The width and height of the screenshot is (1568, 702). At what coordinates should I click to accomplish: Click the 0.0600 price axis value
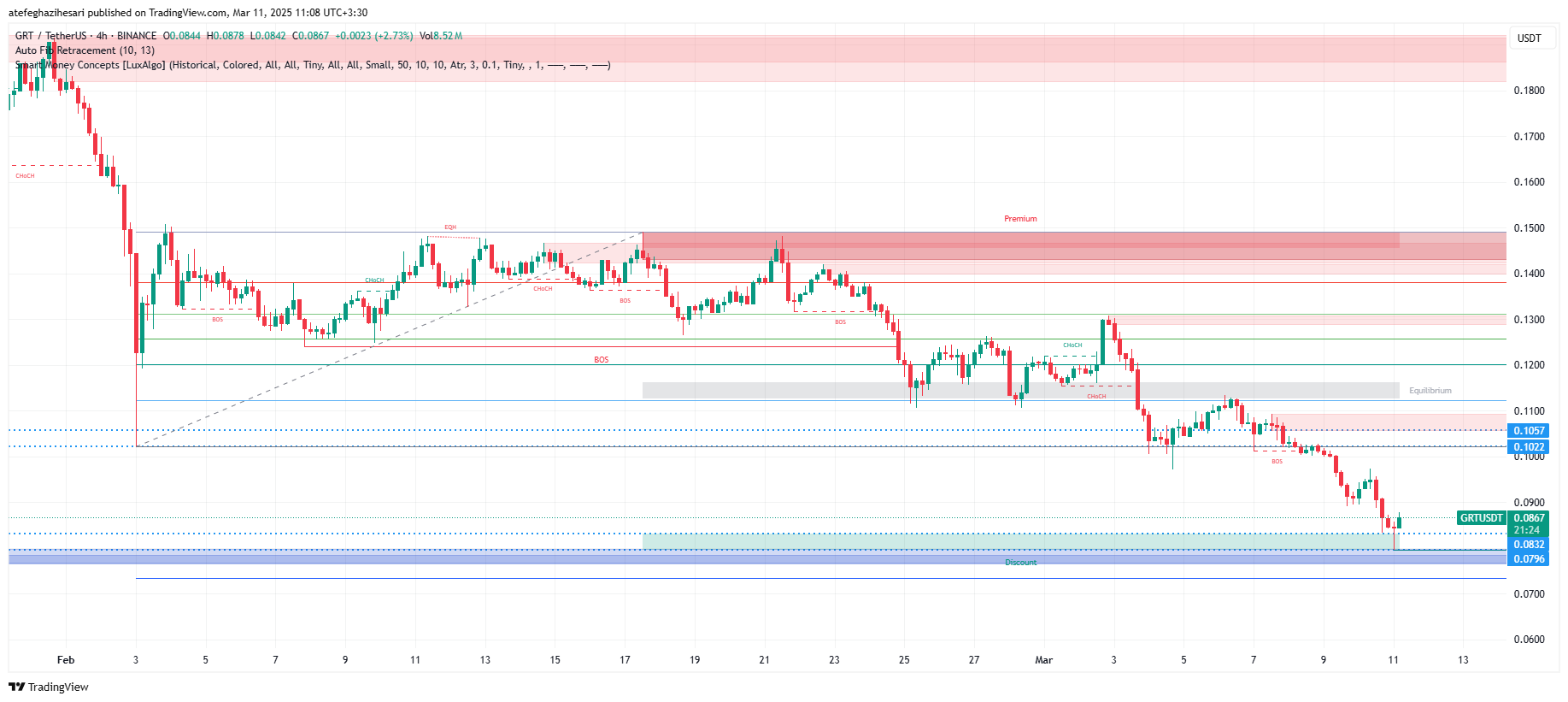click(x=1529, y=640)
